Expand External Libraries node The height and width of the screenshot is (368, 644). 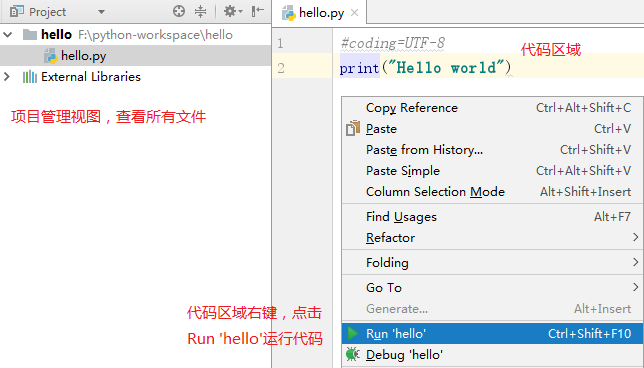(7, 76)
